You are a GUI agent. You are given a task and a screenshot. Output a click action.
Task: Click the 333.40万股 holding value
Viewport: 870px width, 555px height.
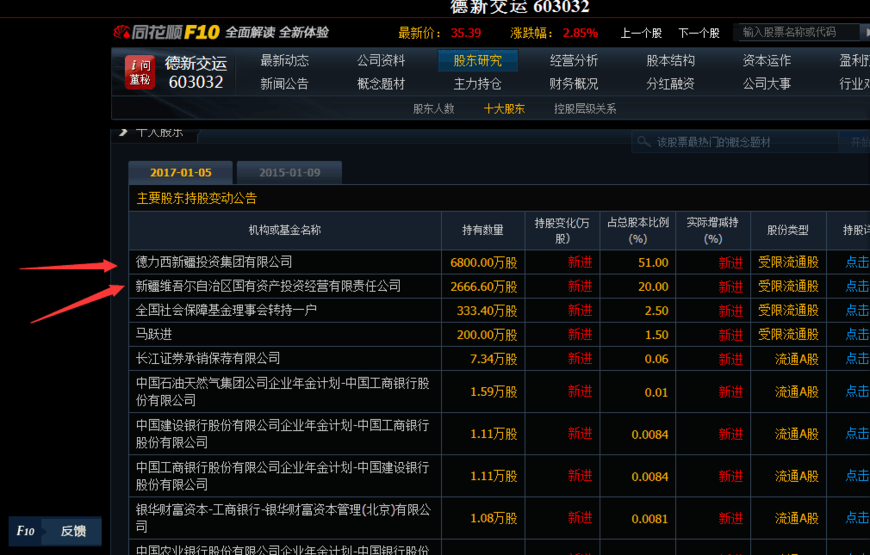click(487, 311)
